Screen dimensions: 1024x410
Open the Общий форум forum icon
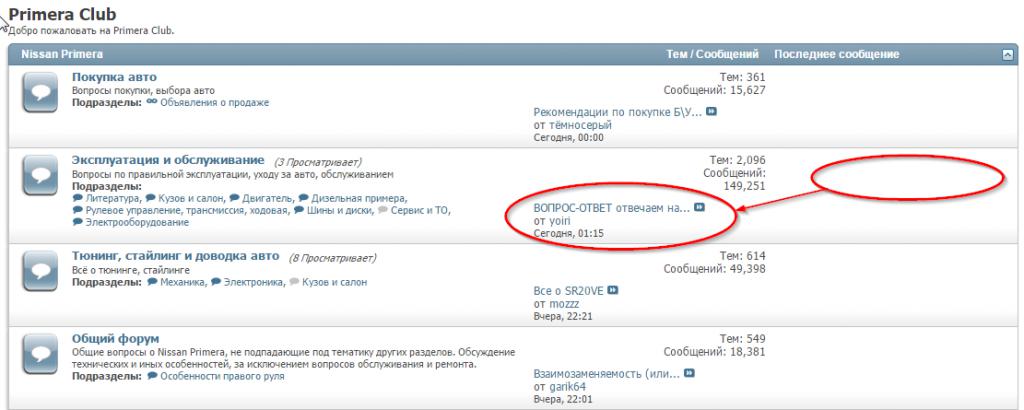[x=40, y=354]
